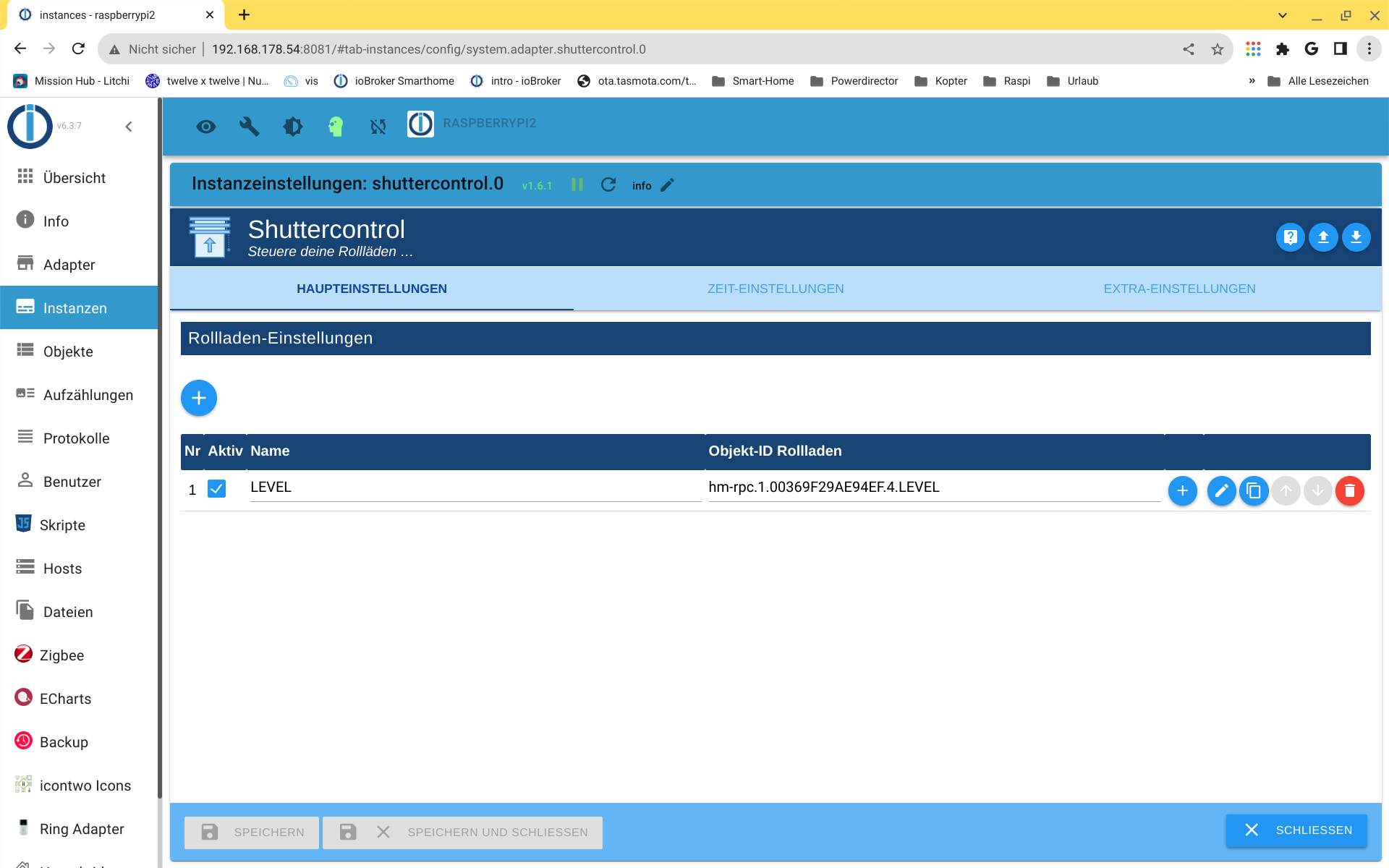The image size is (1389, 868).
Task: Open Info in sidebar
Action: click(x=79, y=221)
